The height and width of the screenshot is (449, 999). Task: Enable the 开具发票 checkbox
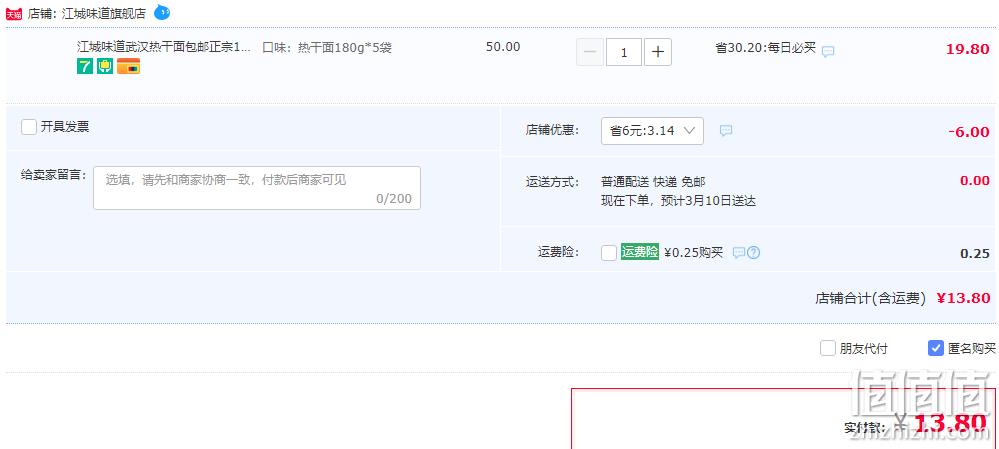(x=29, y=127)
